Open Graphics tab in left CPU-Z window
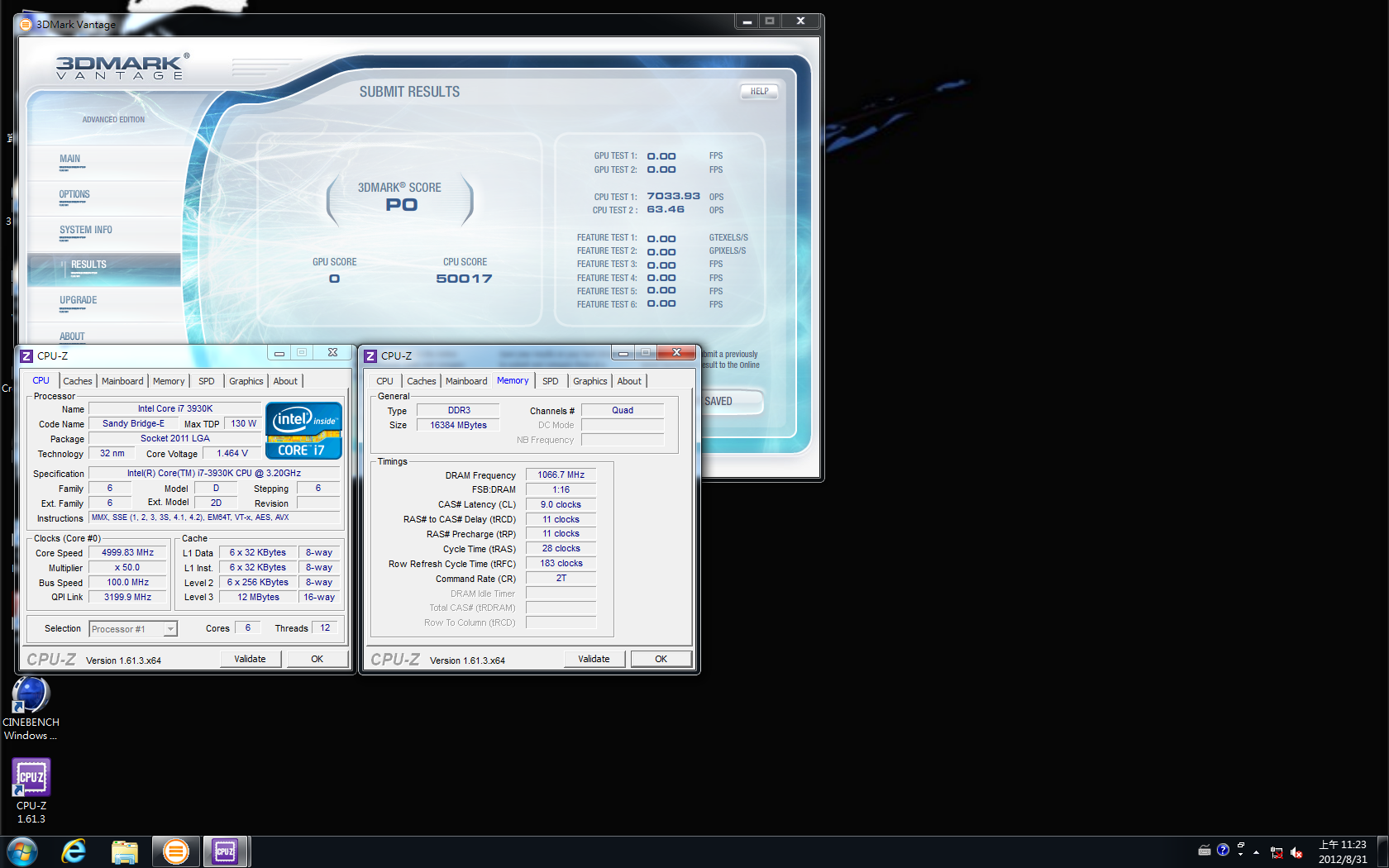The height and width of the screenshot is (868, 1389). click(246, 381)
